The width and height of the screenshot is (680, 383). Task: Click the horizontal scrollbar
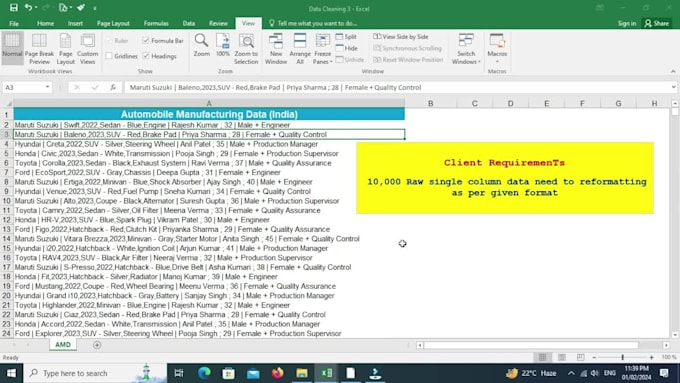[x=531, y=345]
